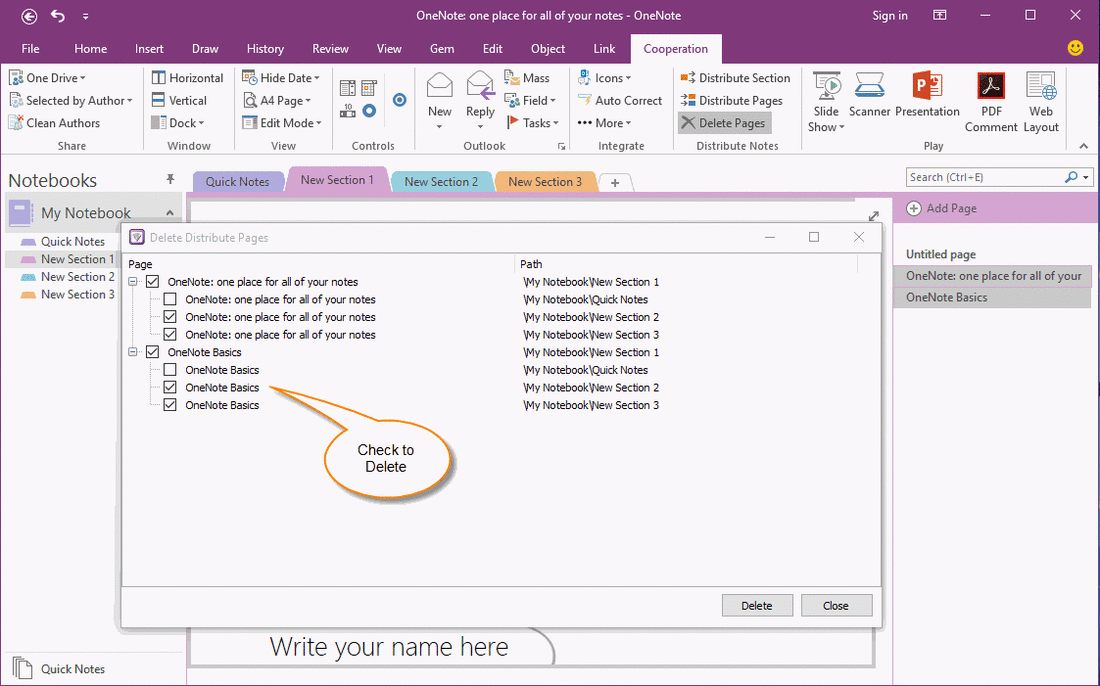Click the undo arrow in title bar
This screenshot has width=1100, height=686.
[x=58, y=15]
